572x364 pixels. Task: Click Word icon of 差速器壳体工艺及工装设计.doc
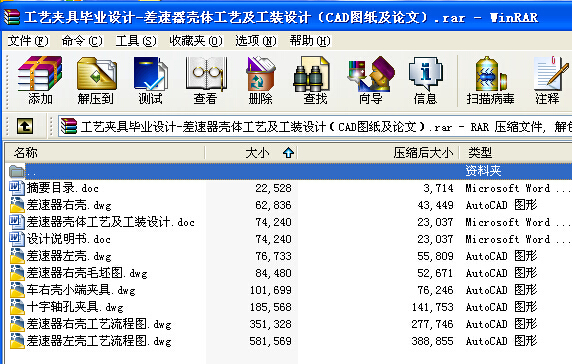[x=17, y=222]
